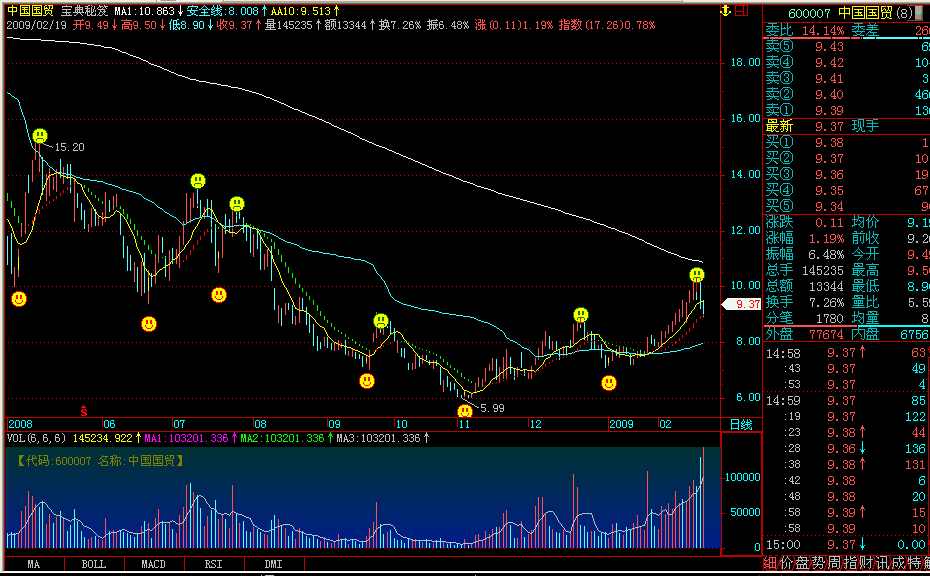This screenshot has height=576, width=930.
Task: Click the 日线 period selector
Action: tap(741, 424)
